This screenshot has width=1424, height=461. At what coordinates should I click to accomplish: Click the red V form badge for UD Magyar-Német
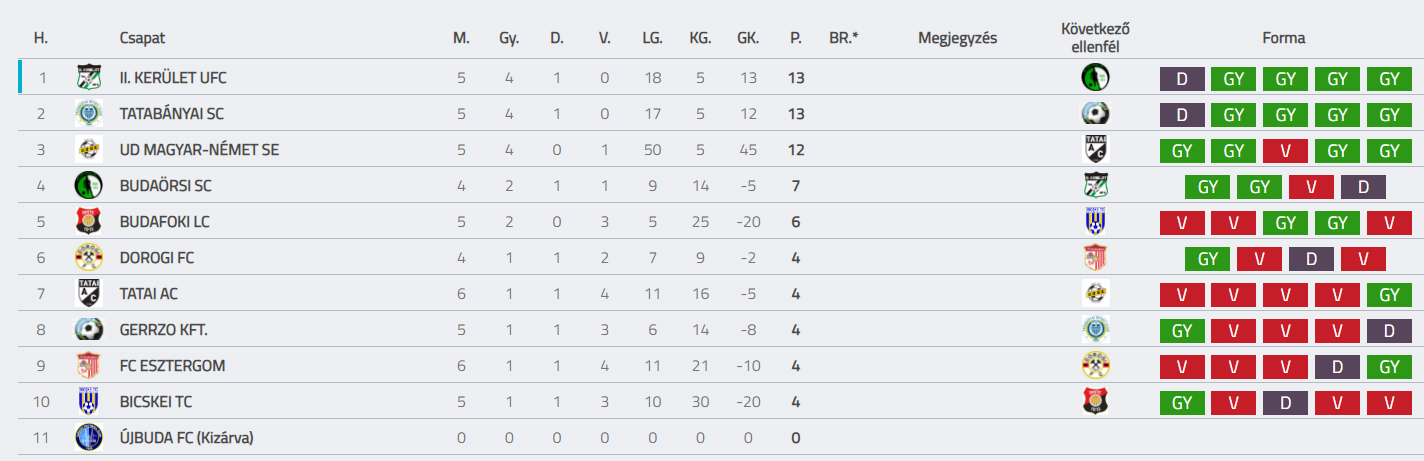[x=1287, y=151]
